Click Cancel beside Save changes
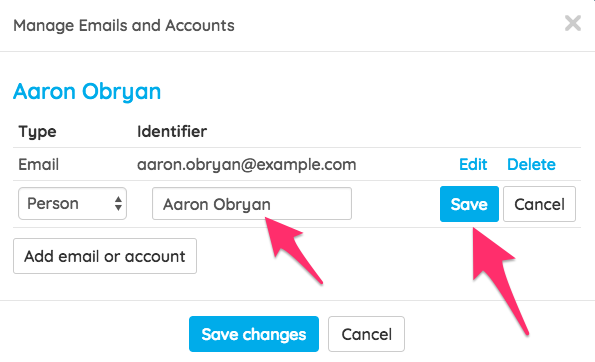The image size is (595, 362). 367,334
